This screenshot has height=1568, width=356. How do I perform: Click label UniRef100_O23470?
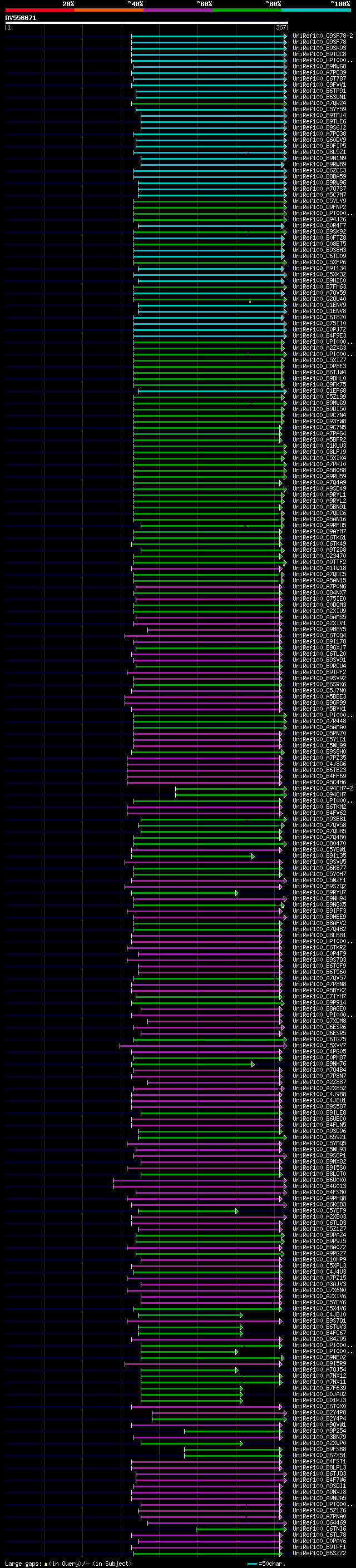coord(319,556)
